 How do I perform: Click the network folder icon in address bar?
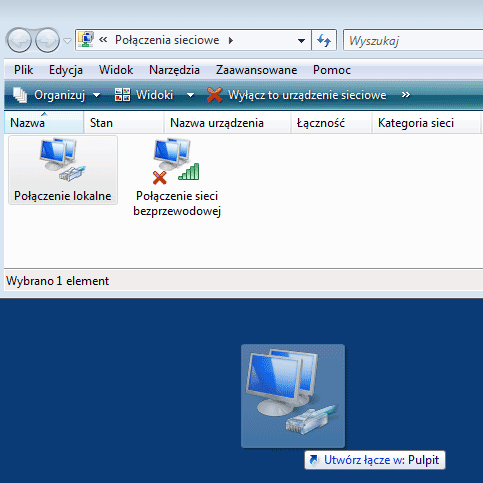point(86,40)
